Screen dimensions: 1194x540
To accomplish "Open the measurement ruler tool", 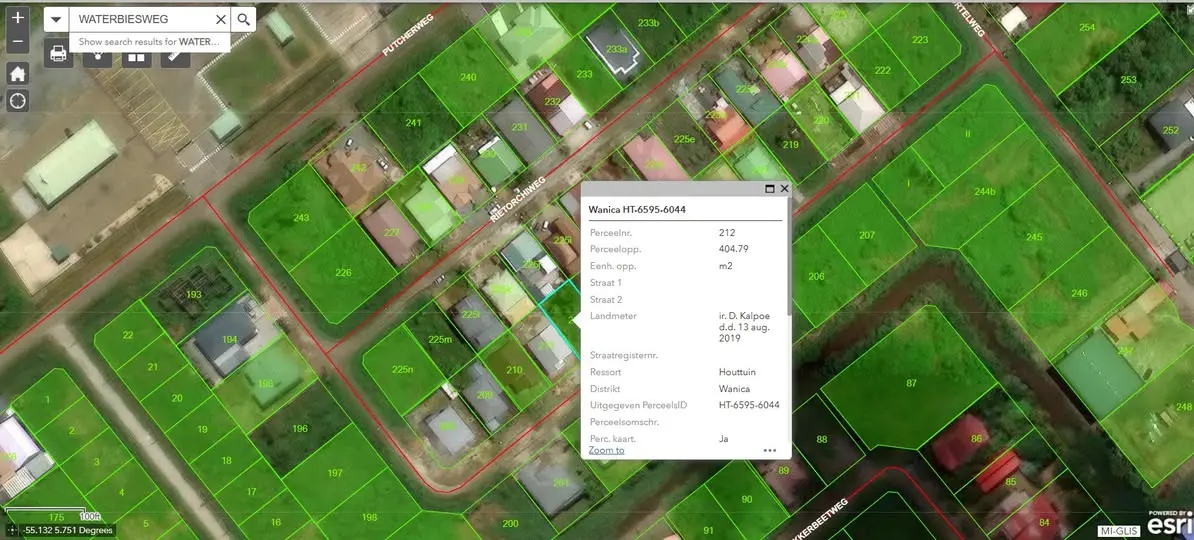I will 175,55.
